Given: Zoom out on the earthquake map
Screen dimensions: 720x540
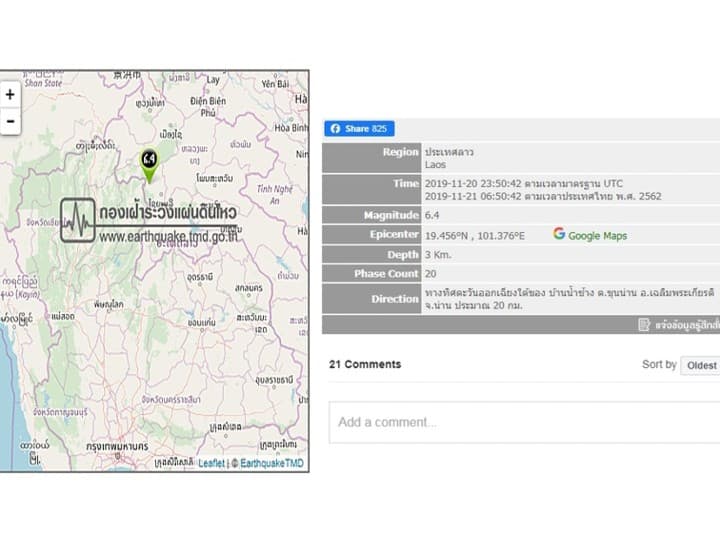Looking at the screenshot, I should coord(10,122).
